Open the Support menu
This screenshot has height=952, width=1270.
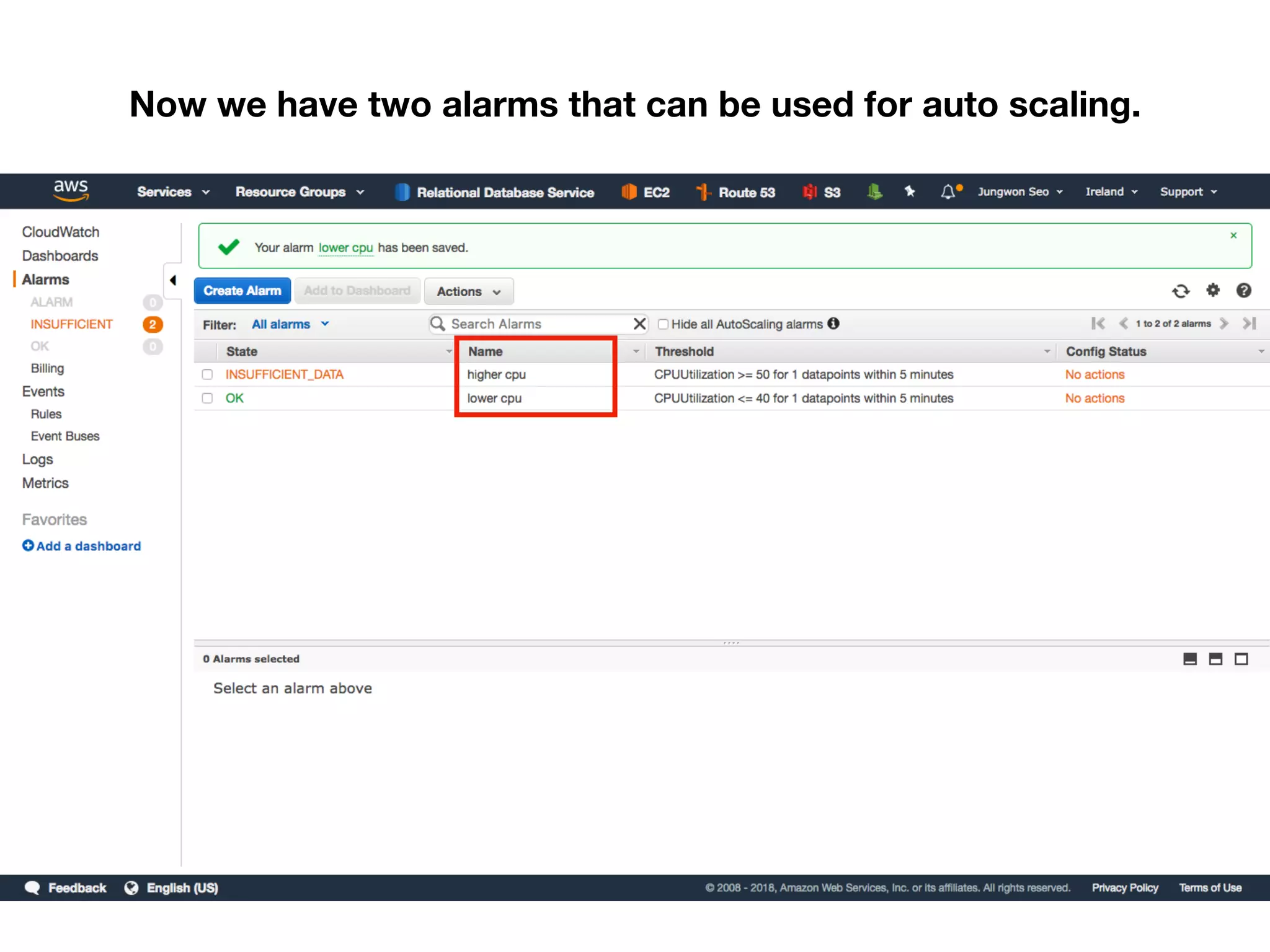tap(1189, 192)
